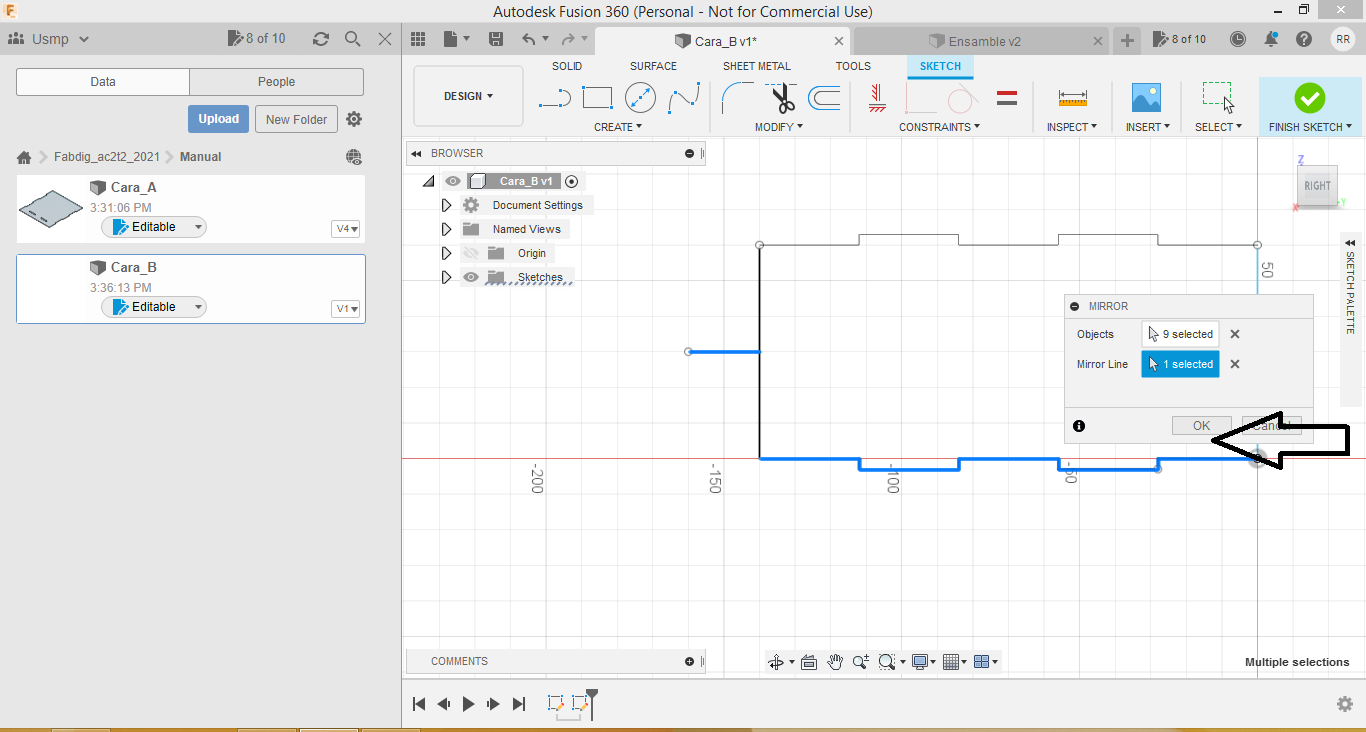Search in the data panel
The height and width of the screenshot is (732, 1366).
click(352, 39)
